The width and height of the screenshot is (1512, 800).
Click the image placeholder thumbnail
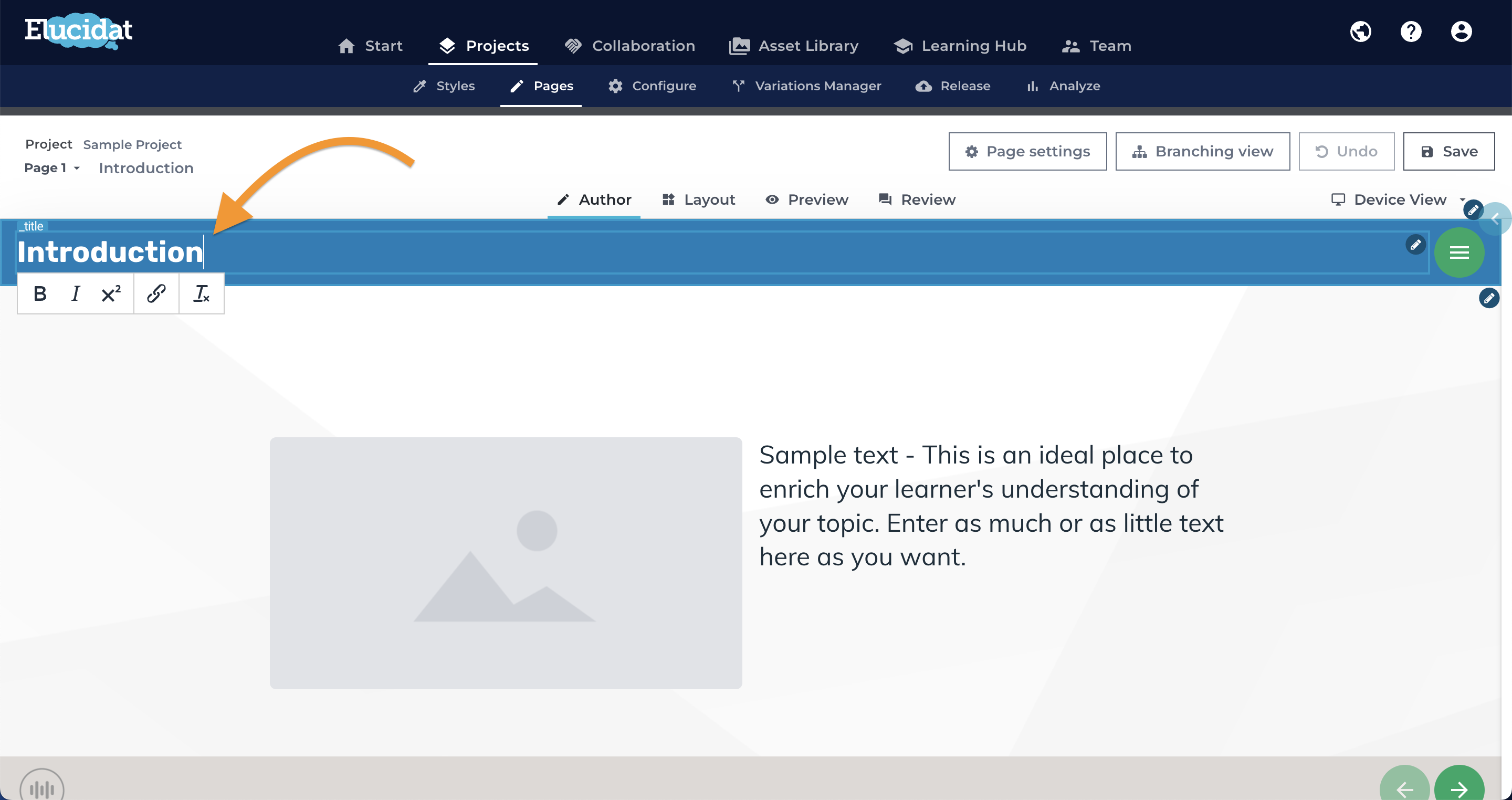click(506, 563)
